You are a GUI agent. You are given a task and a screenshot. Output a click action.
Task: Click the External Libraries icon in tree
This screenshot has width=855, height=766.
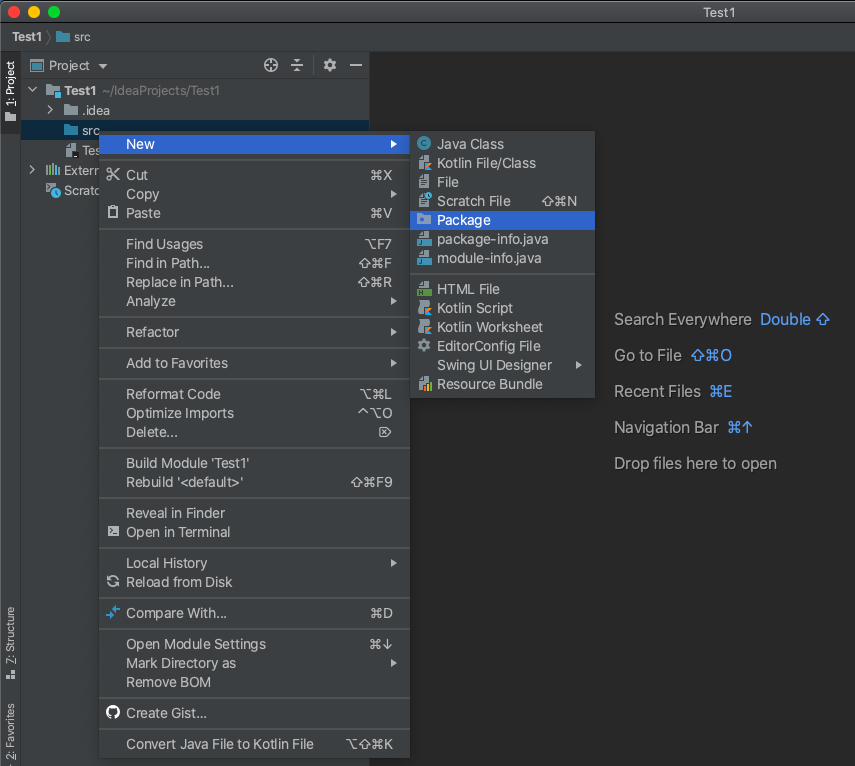(52, 170)
